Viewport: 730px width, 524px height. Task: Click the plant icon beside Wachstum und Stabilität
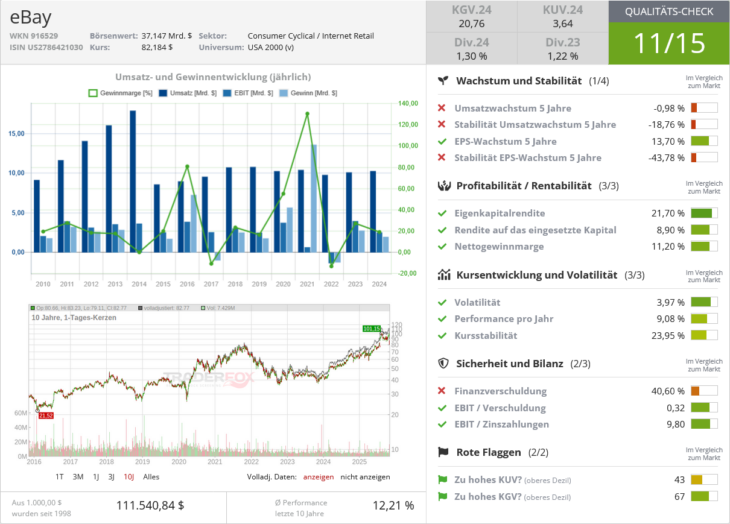click(443, 80)
